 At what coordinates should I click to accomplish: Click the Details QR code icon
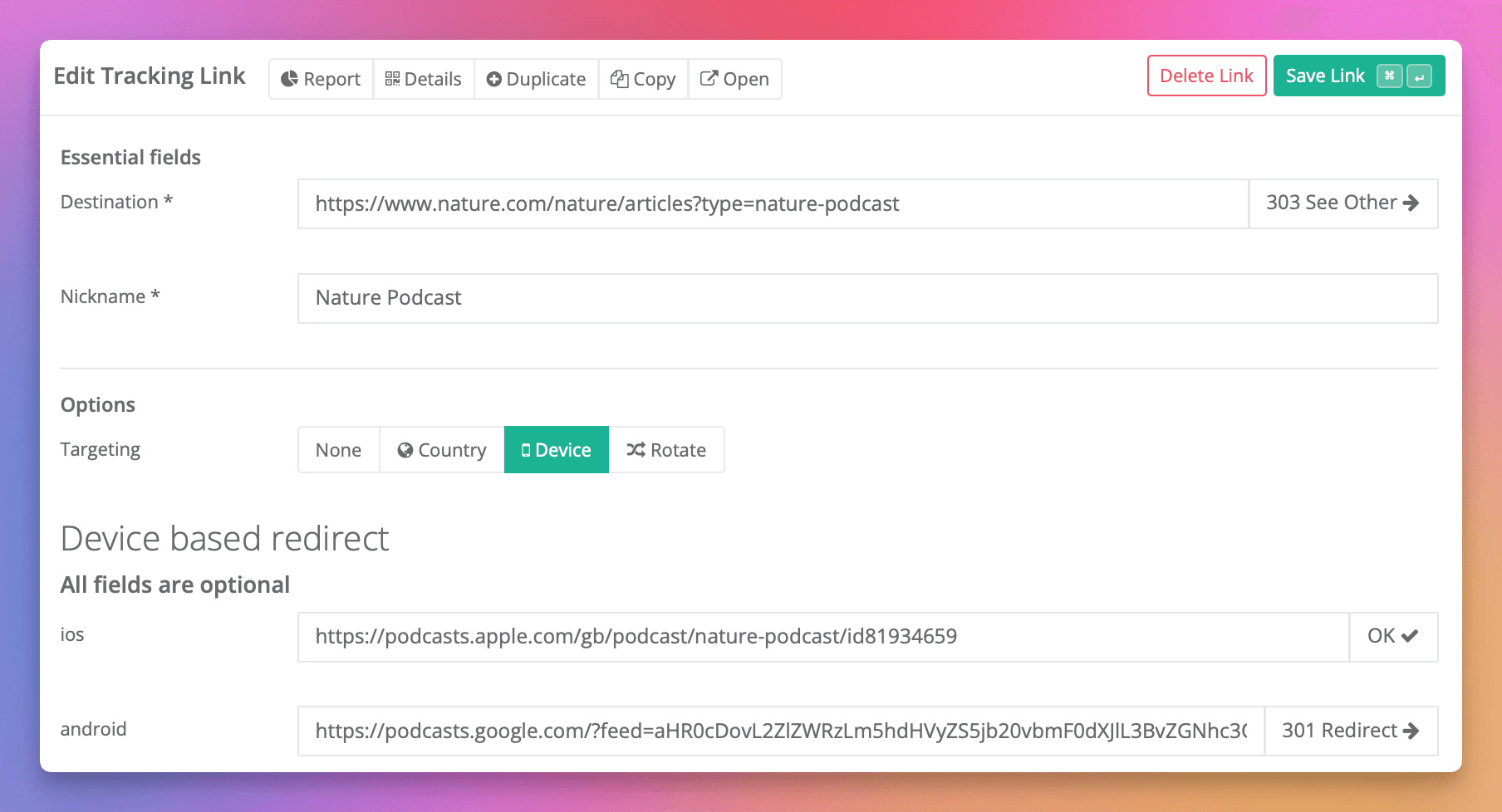[x=393, y=78]
